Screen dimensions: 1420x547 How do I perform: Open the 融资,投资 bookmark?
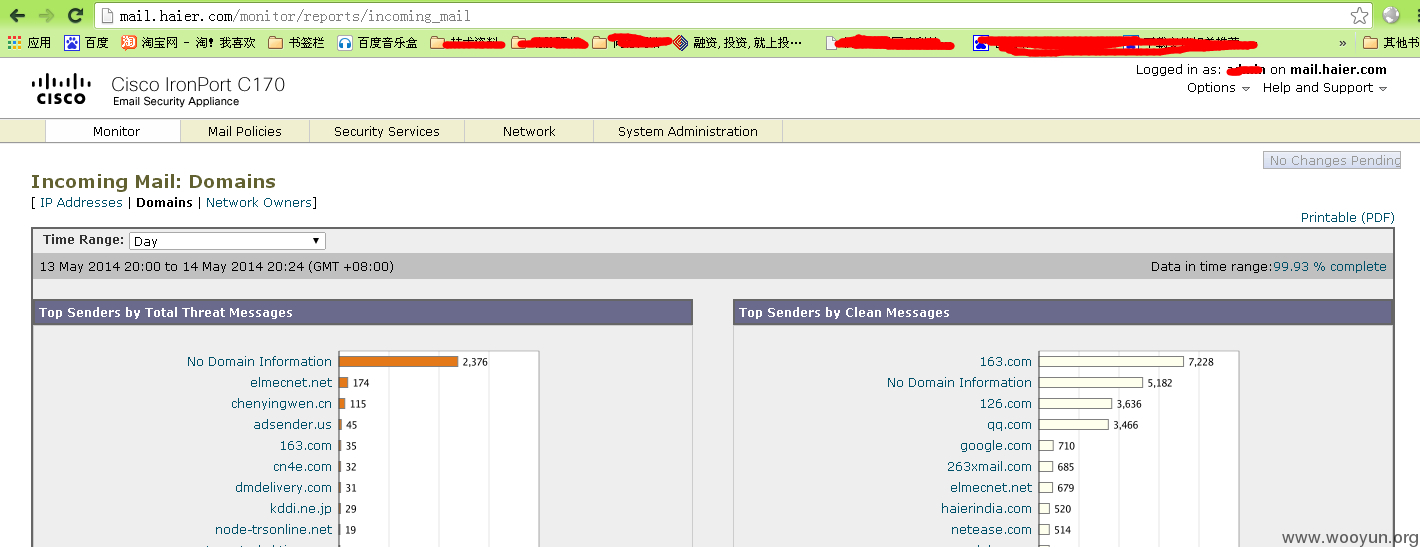point(737,43)
